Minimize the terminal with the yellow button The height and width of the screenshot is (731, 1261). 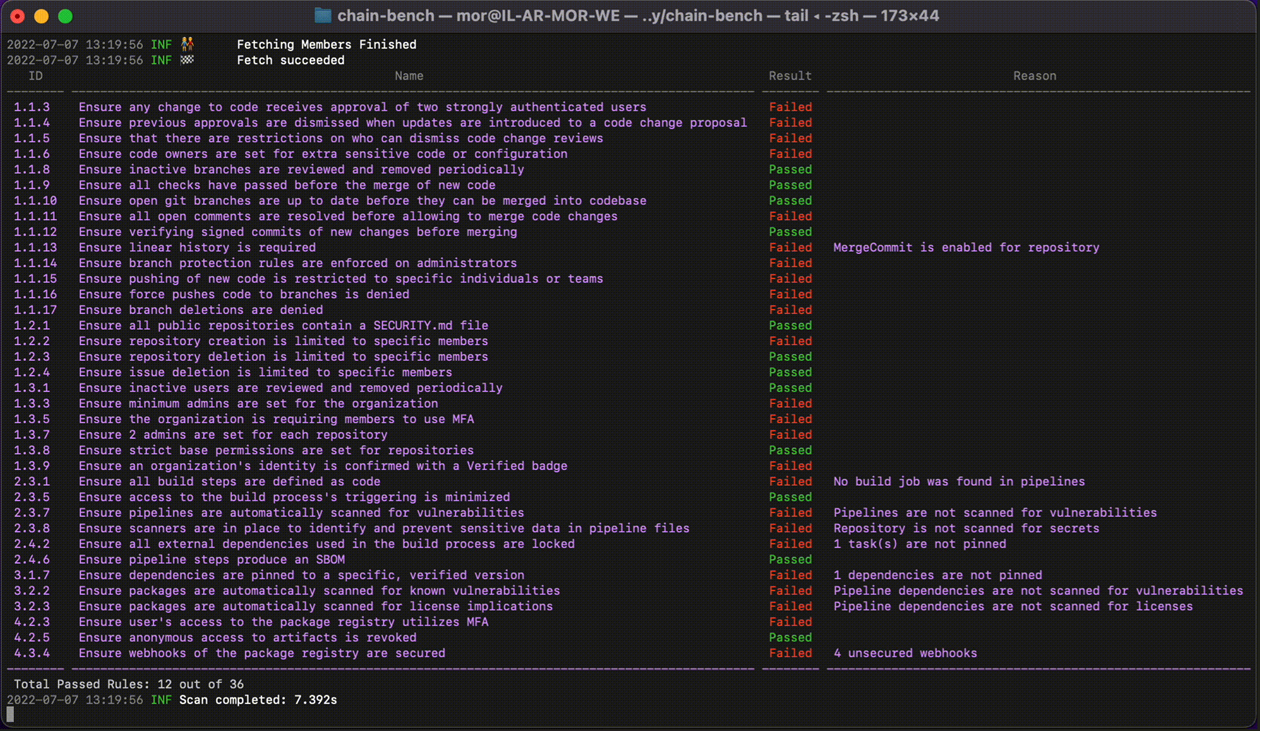[x=41, y=16]
